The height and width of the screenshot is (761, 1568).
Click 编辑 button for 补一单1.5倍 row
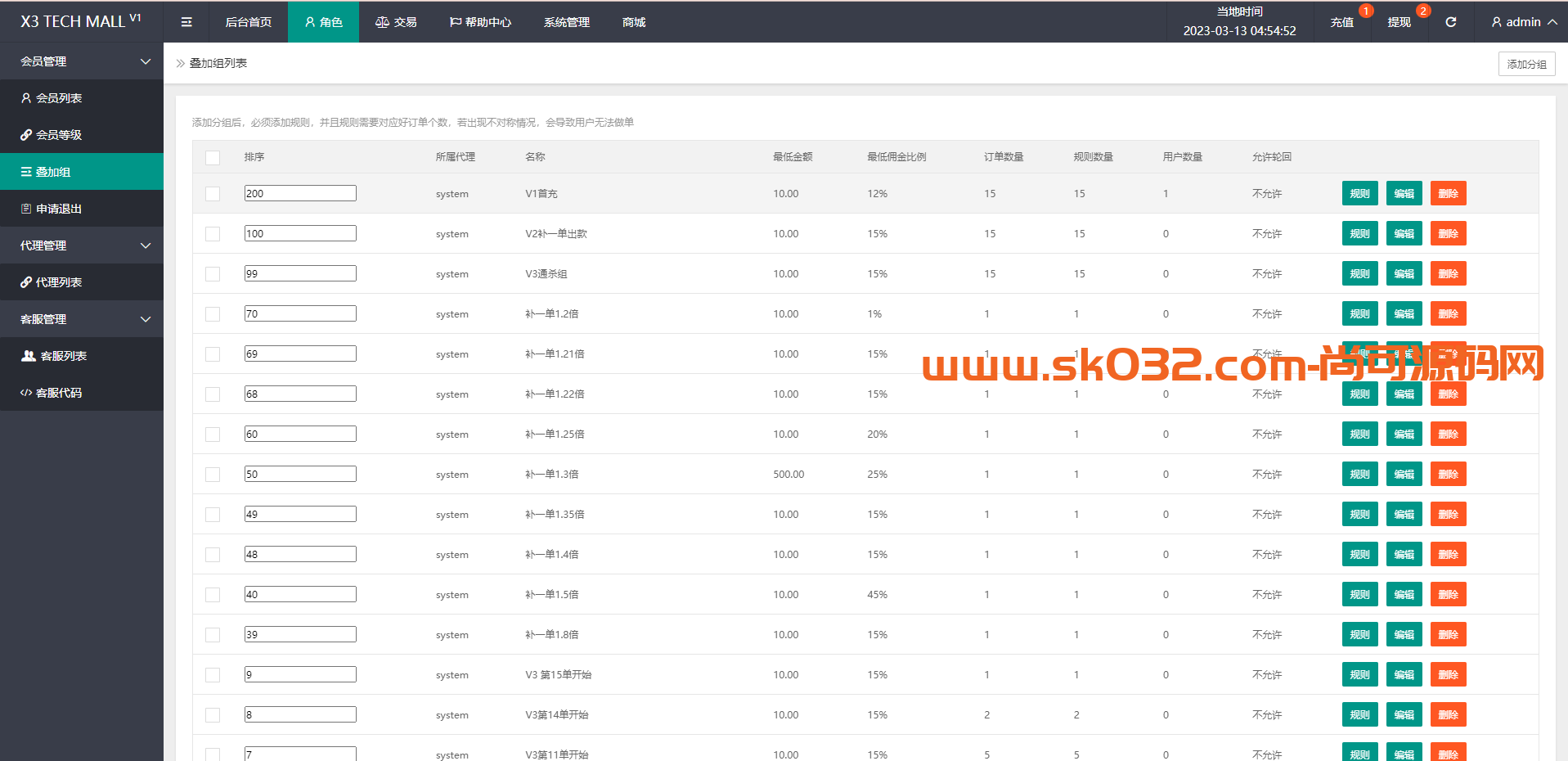click(x=1404, y=595)
